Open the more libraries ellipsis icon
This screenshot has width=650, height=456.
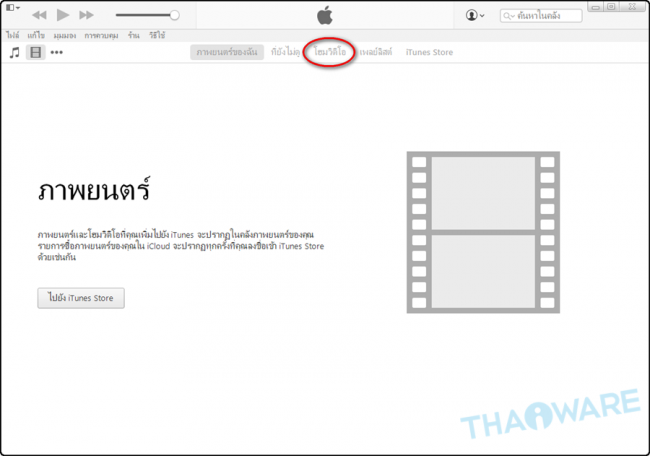[x=57, y=53]
